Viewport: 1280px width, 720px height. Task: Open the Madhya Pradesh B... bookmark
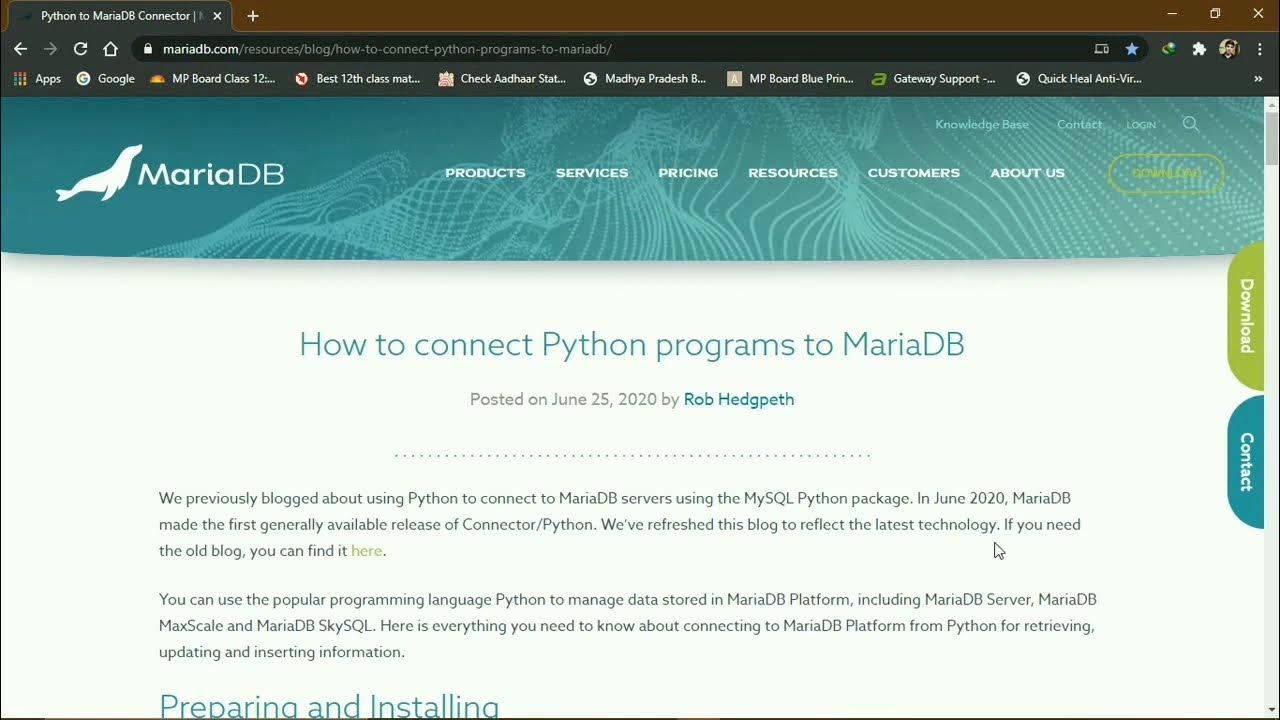tap(645, 78)
